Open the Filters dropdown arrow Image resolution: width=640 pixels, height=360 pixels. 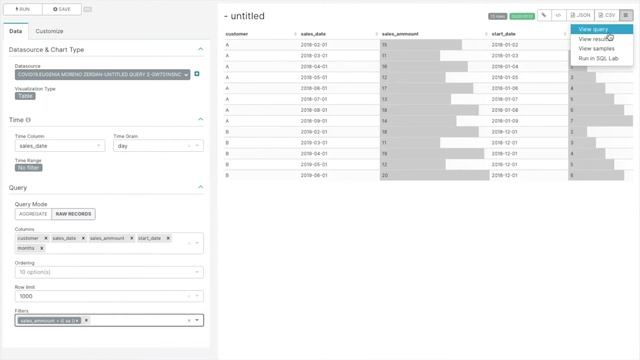tap(197, 320)
